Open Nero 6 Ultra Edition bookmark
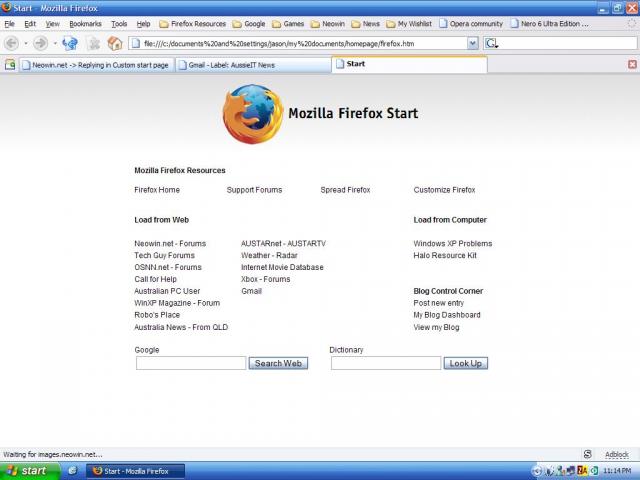Screen dimensions: 640x480 549,24
